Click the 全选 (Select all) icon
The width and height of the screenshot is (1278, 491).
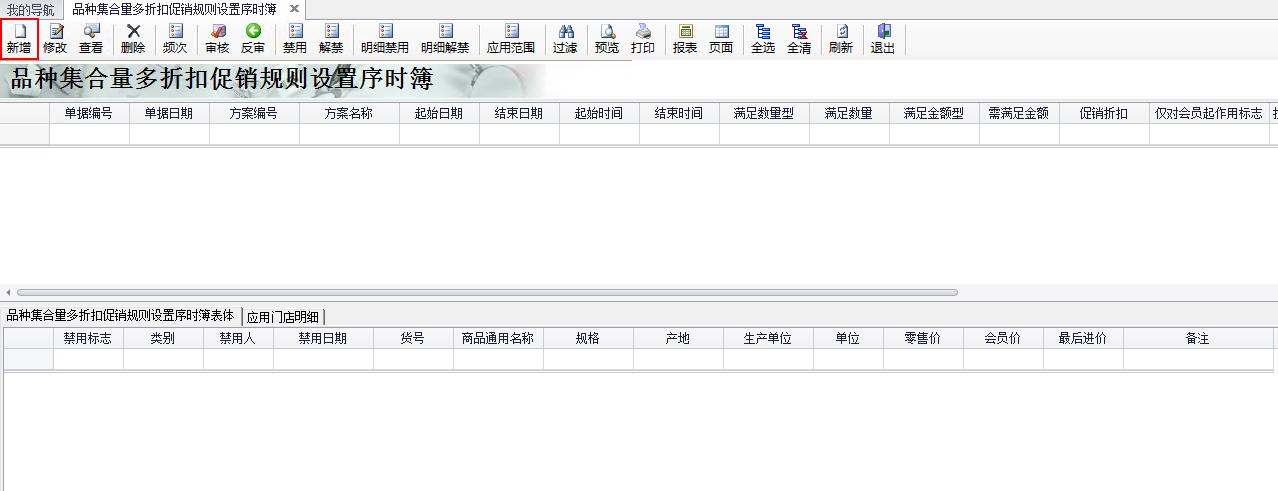[763, 39]
